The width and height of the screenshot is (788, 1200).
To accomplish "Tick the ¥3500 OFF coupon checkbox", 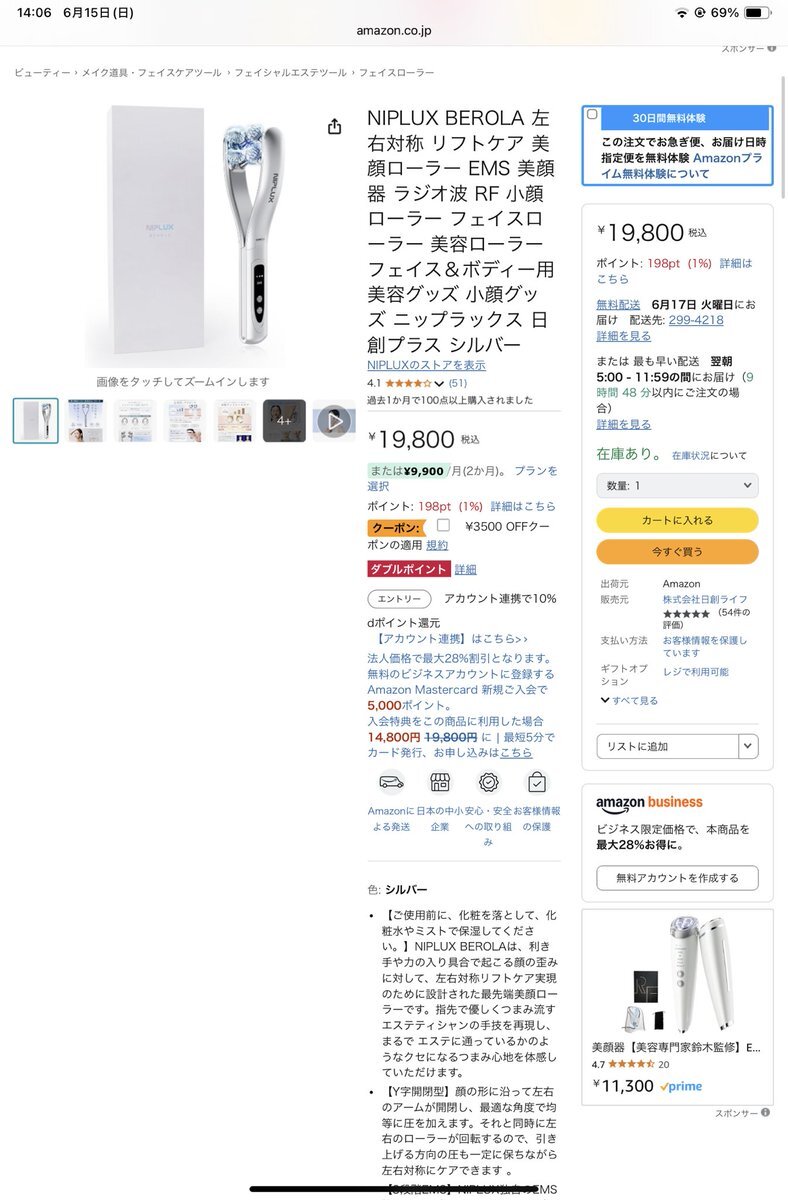I will (443, 525).
